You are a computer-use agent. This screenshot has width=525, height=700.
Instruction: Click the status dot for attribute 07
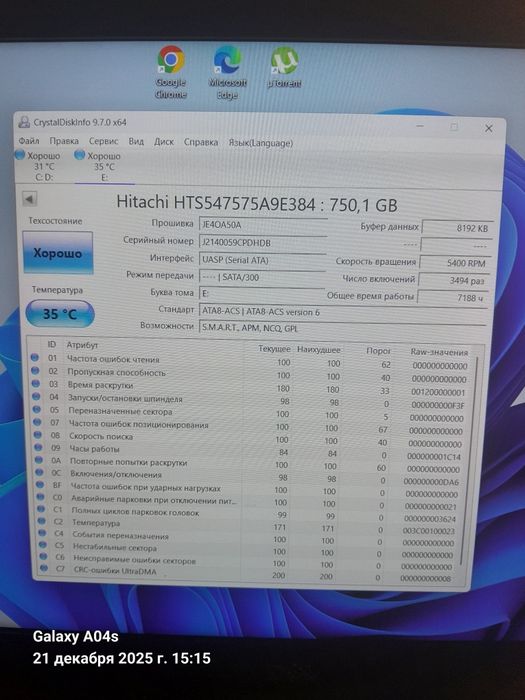(x=38, y=421)
